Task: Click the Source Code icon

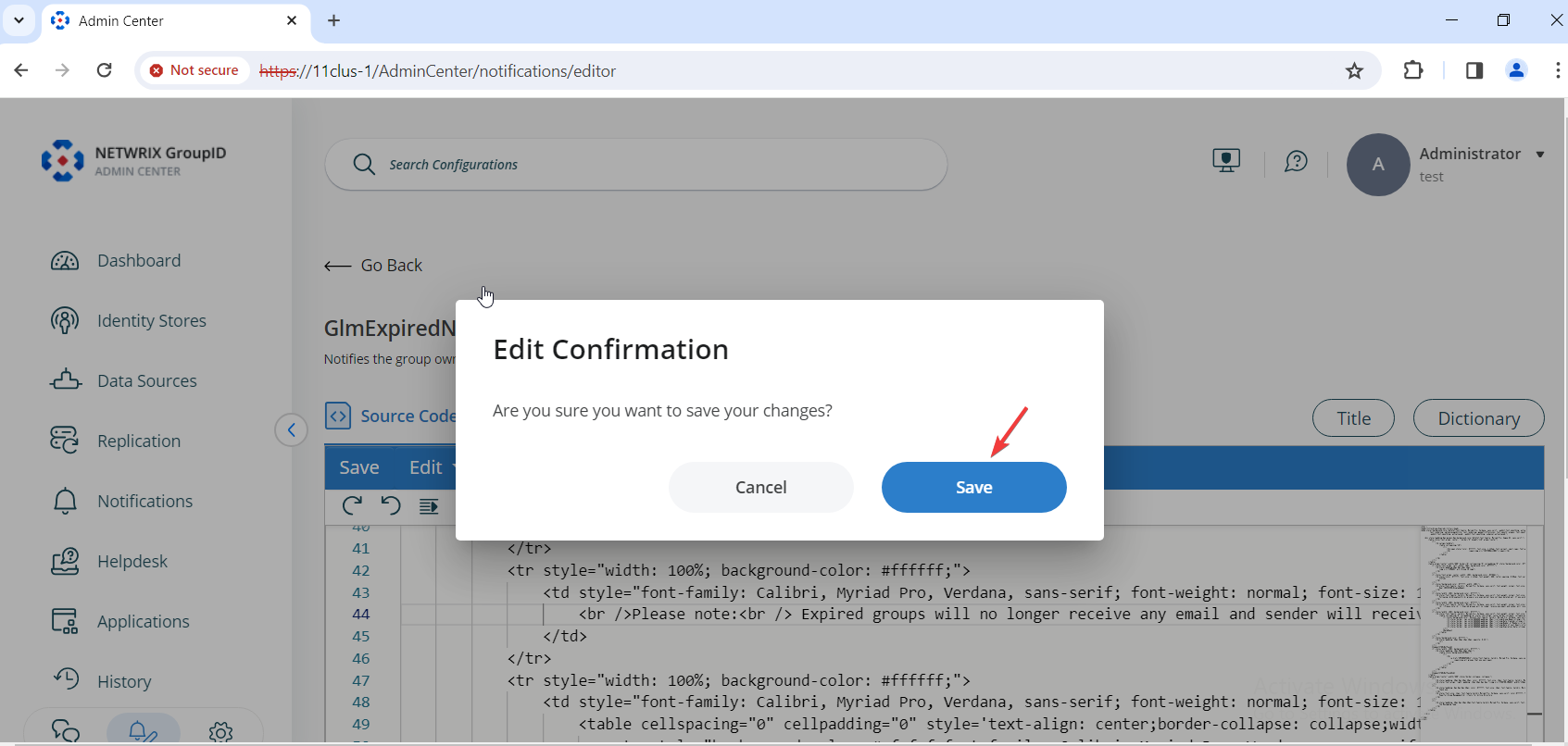Action: click(x=338, y=417)
